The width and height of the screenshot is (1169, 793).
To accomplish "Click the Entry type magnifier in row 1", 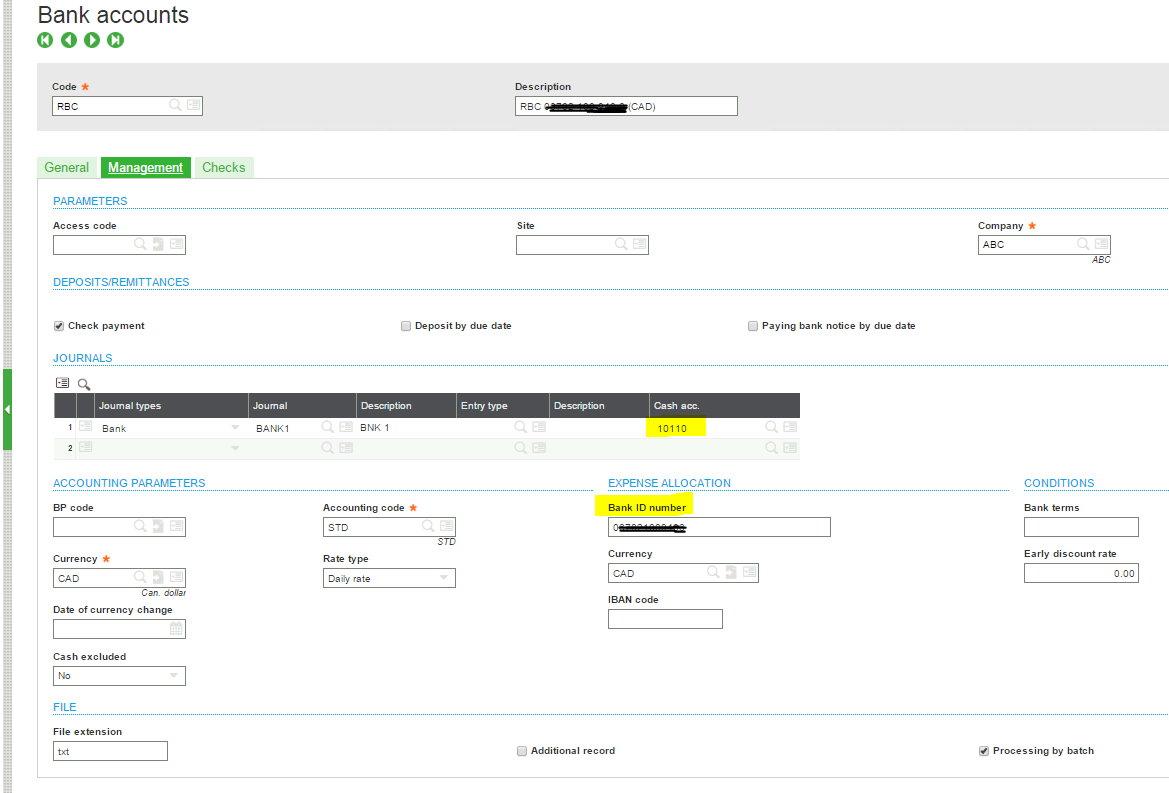I will point(520,427).
